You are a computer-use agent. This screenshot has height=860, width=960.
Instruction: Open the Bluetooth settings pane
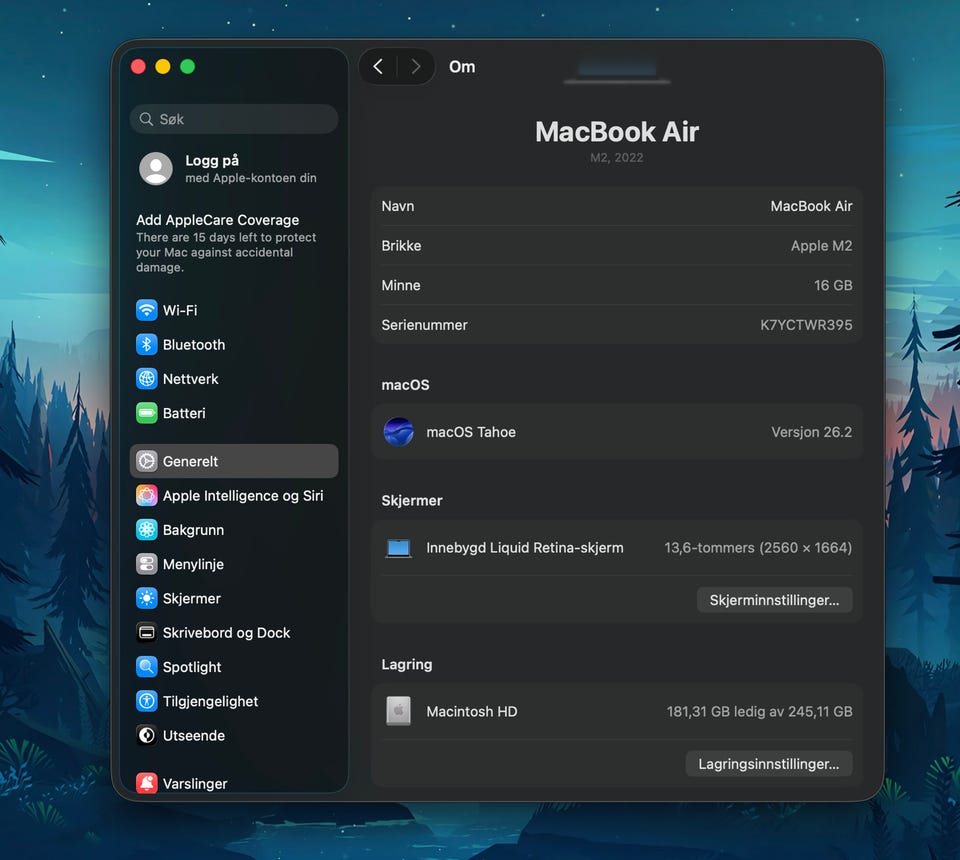[x=234, y=345]
